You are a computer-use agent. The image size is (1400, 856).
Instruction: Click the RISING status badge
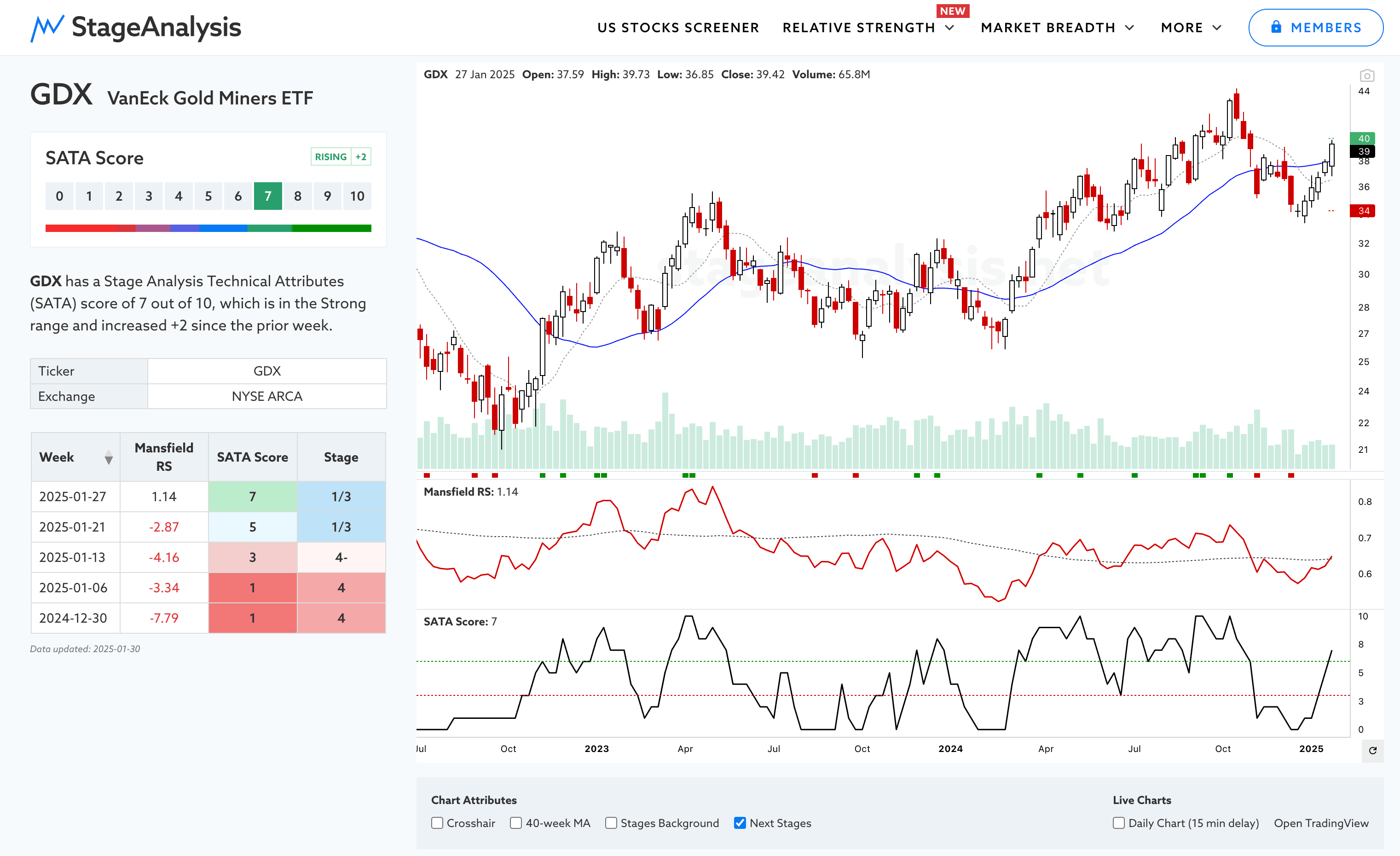(x=331, y=157)
